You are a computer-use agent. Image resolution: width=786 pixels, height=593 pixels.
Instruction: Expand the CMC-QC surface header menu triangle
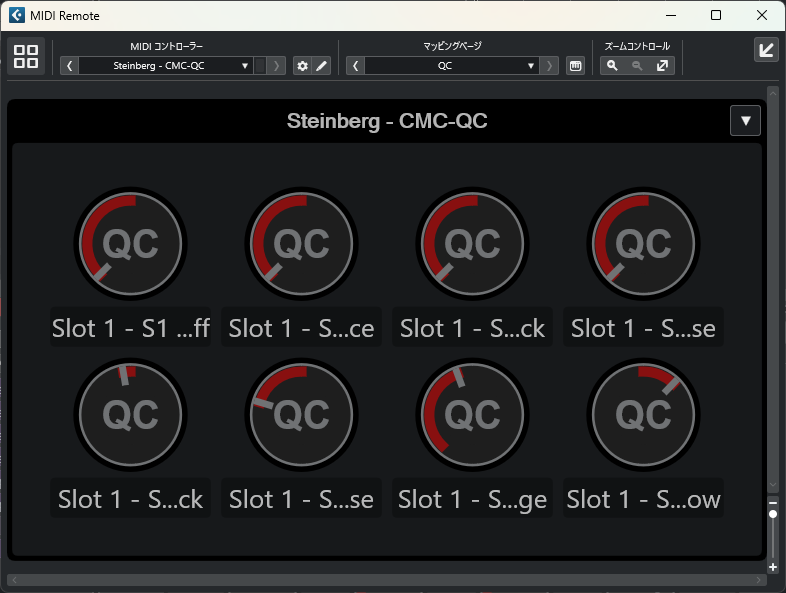pyautogui.click(x=745, y=121)
